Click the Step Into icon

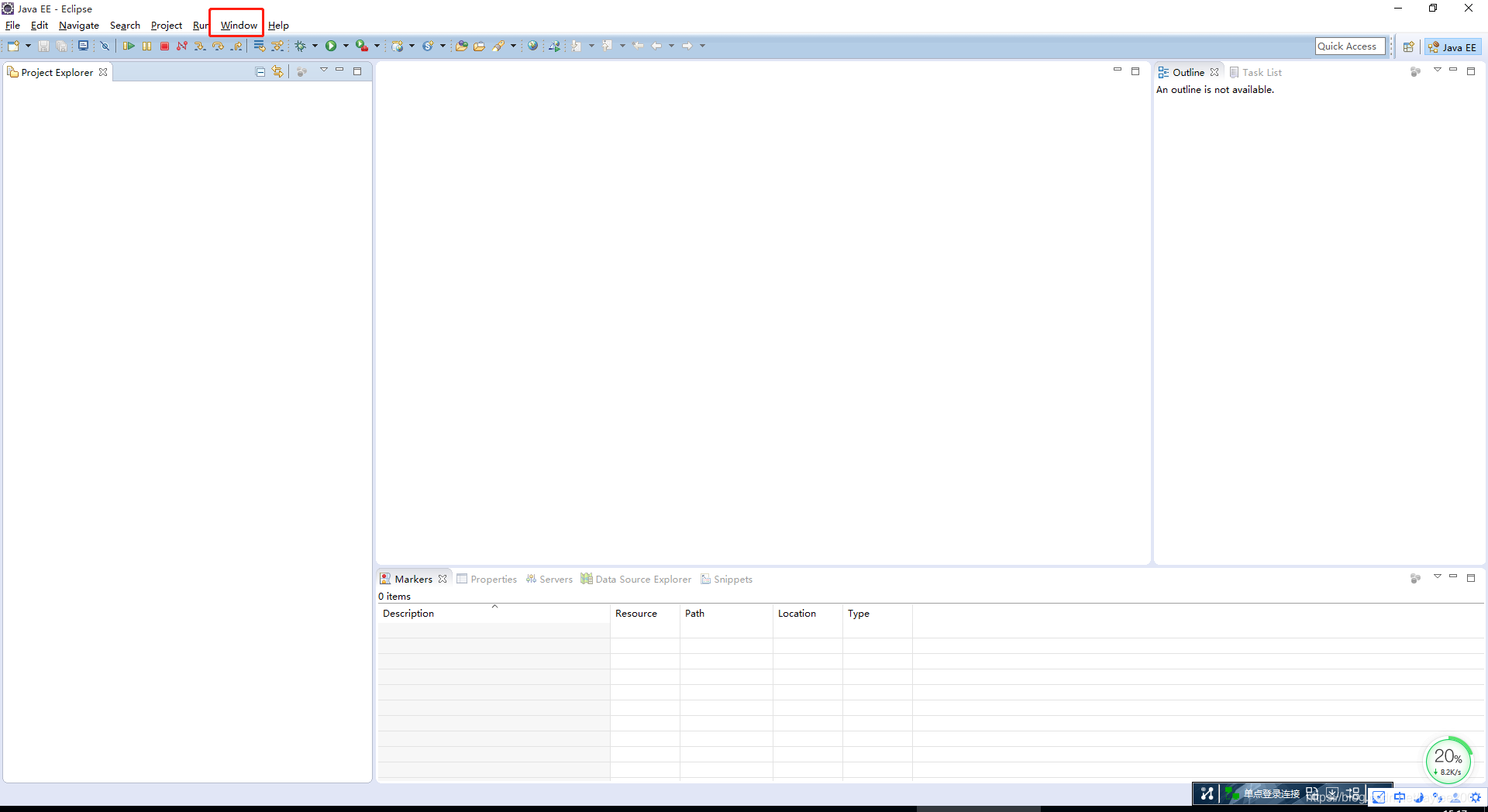[200, 46]
